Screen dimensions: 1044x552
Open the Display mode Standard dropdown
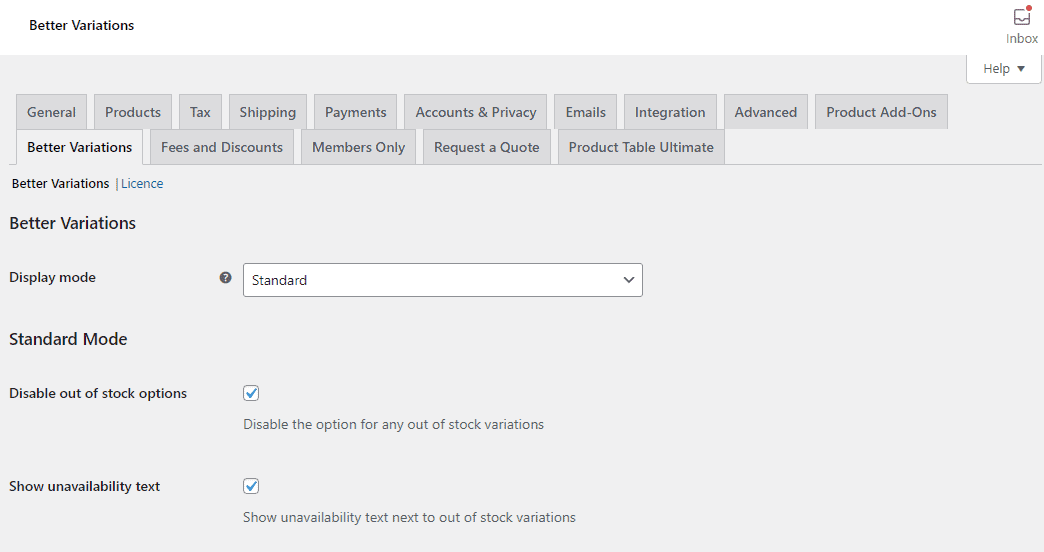tap(443, 280)
